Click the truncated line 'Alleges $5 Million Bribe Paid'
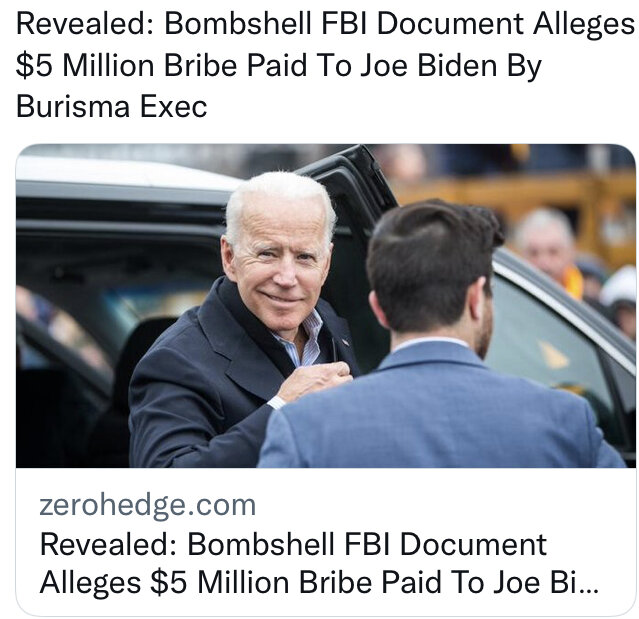The image size is (639, 619). tap(319, 582)
